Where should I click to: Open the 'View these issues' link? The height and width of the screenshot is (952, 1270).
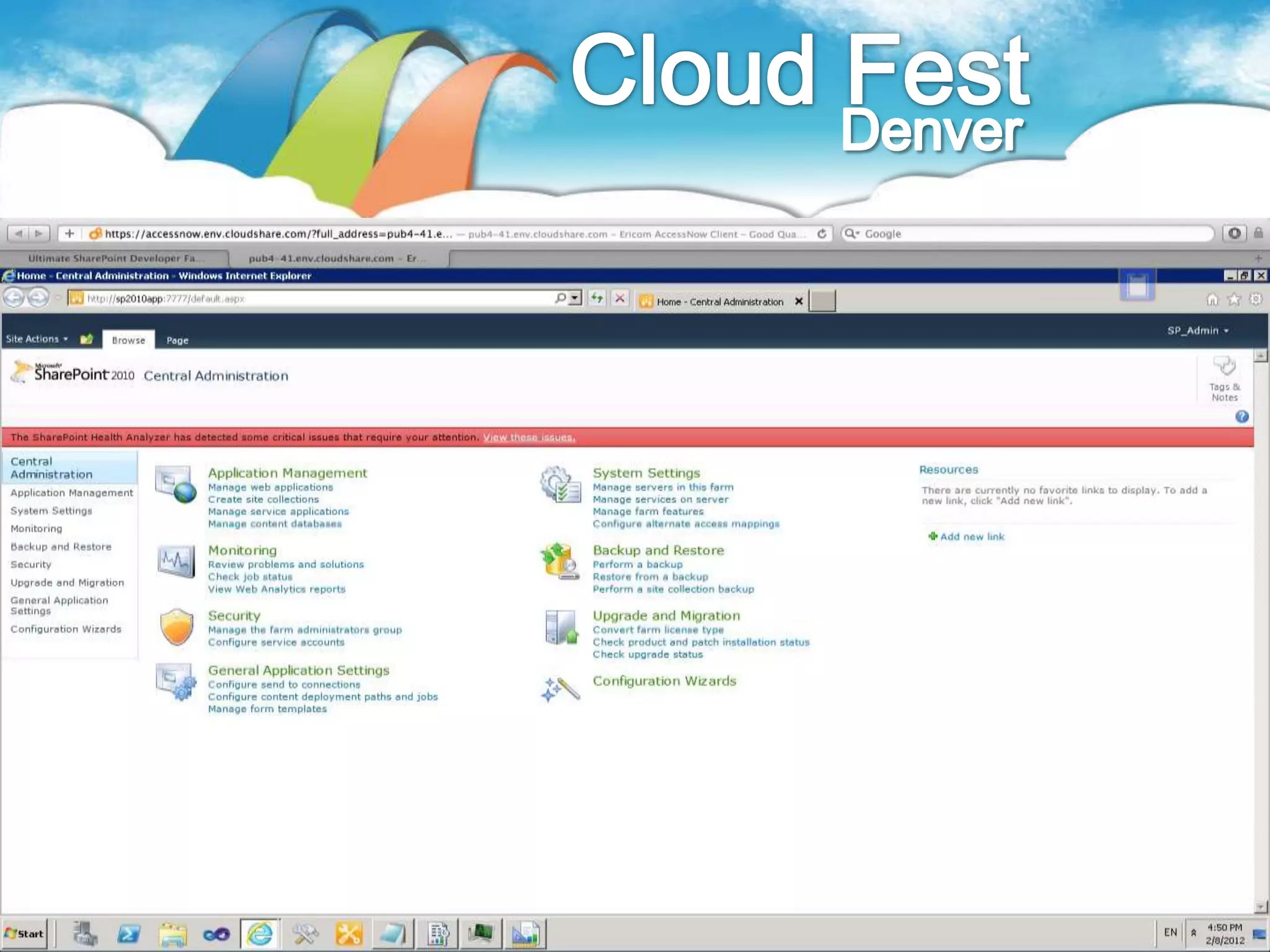[x=529, y=438]
